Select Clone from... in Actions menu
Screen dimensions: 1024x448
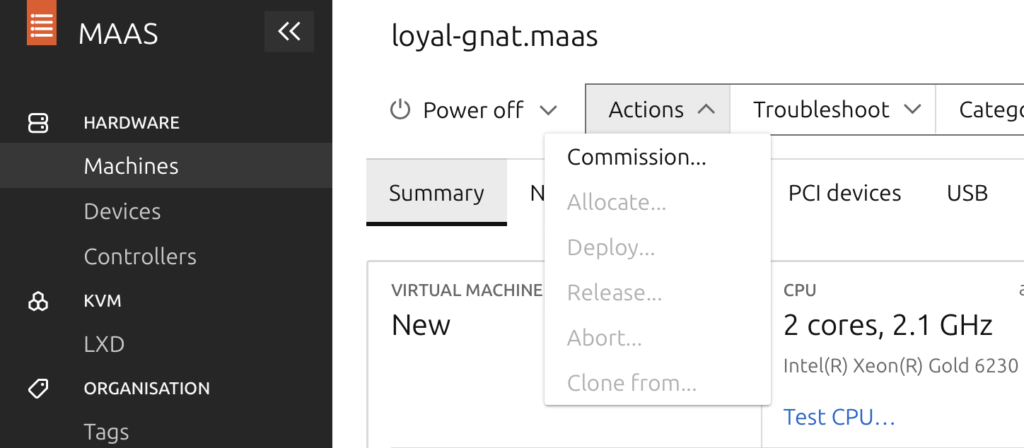[658, 383]
